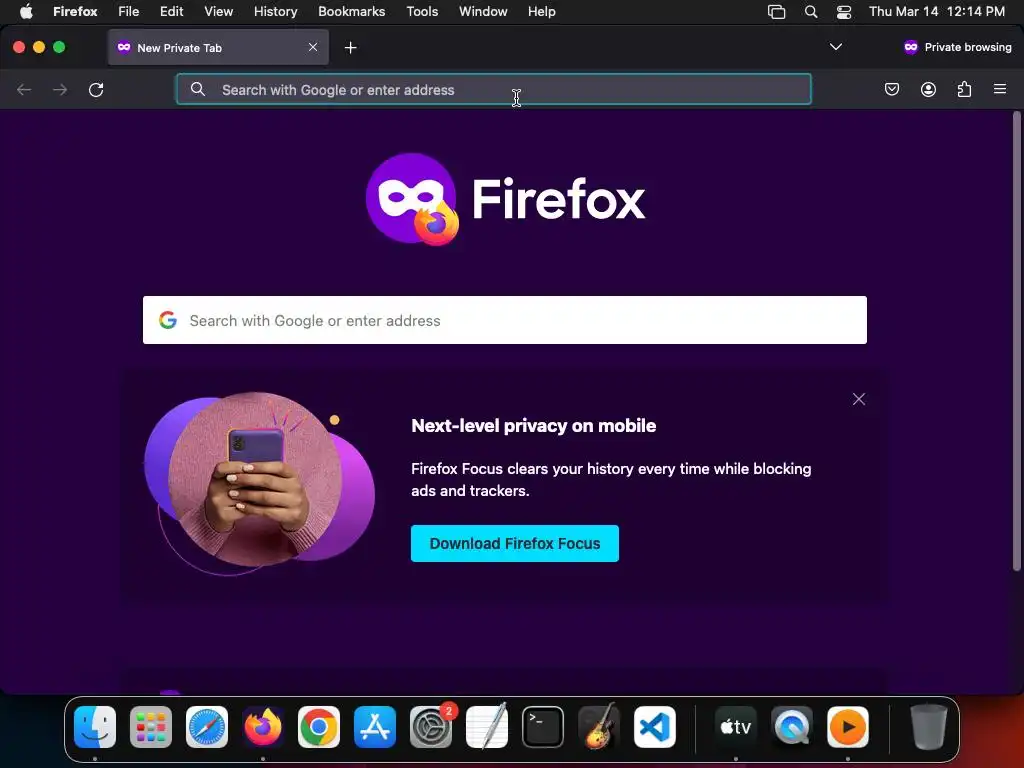This screenshot has width=1024, height=768.
Task: Click the date and time display
Action: tap(936, 12)
